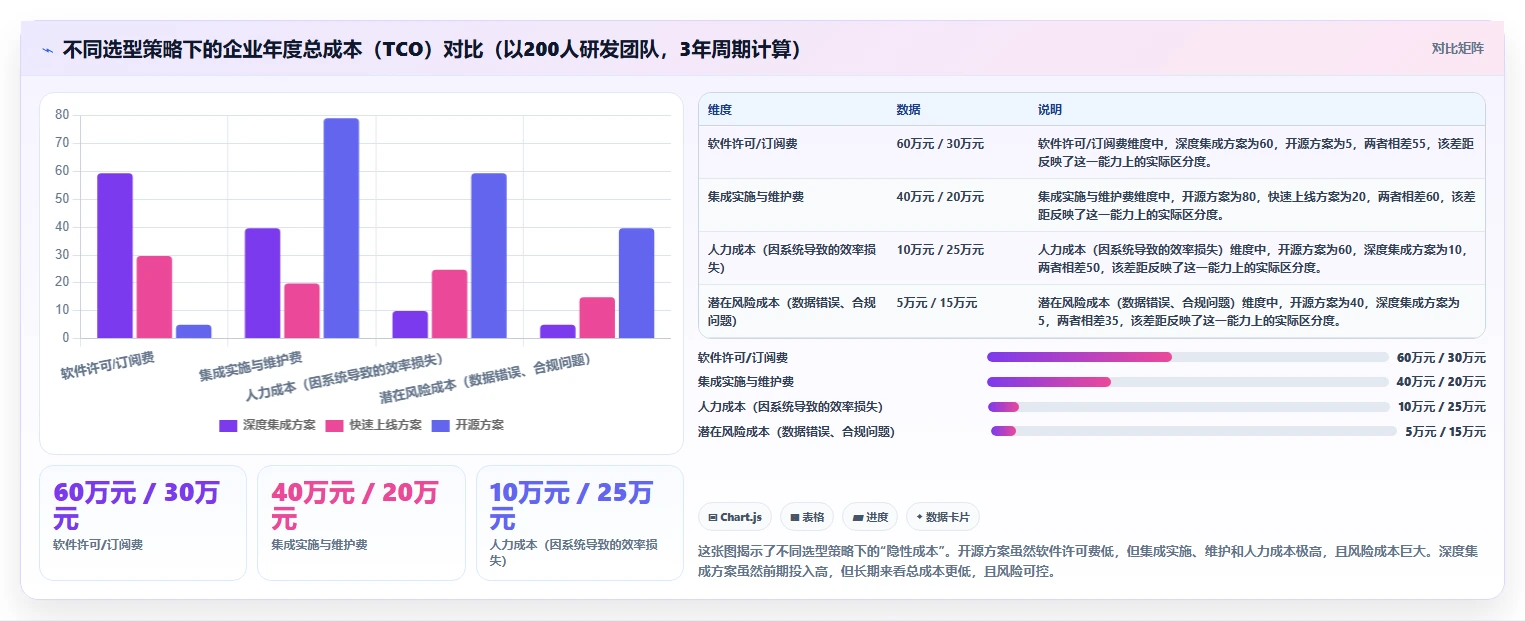Click the purple bar for 人力成本
The image size is (1525, 621).
tap(410, 325)
